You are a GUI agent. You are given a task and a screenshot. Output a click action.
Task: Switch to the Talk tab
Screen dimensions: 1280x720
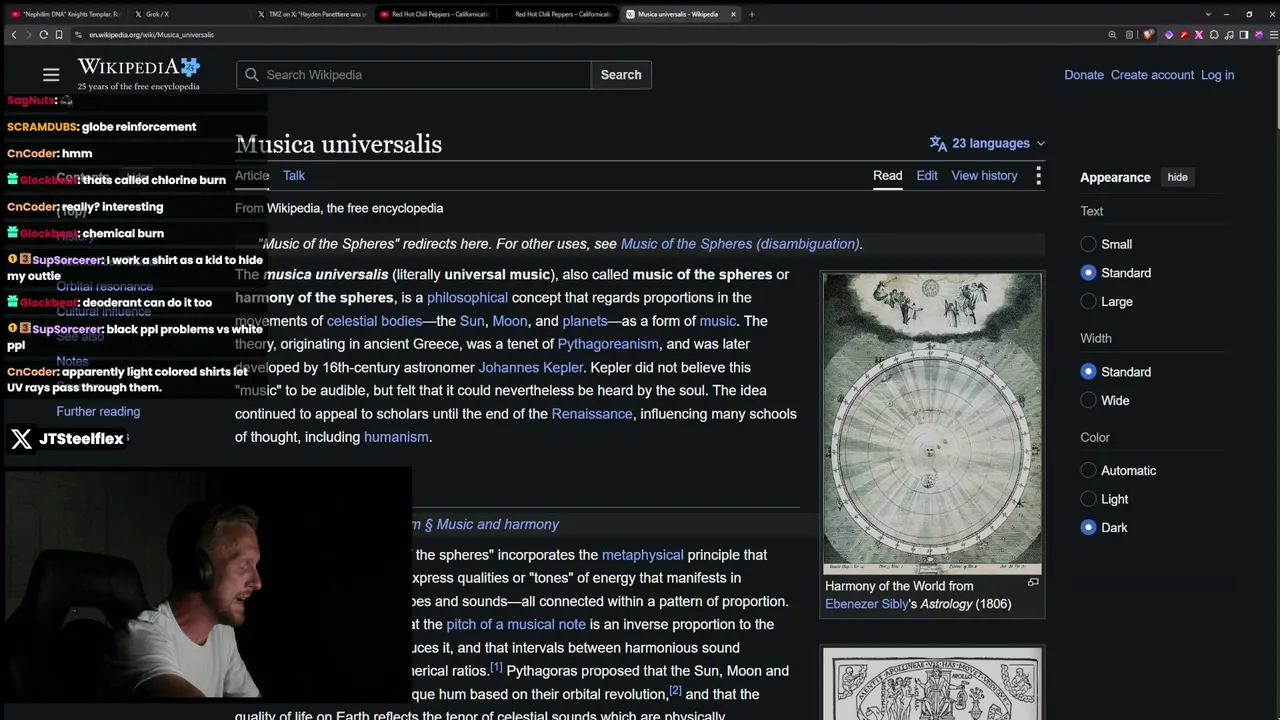(293, 176)
